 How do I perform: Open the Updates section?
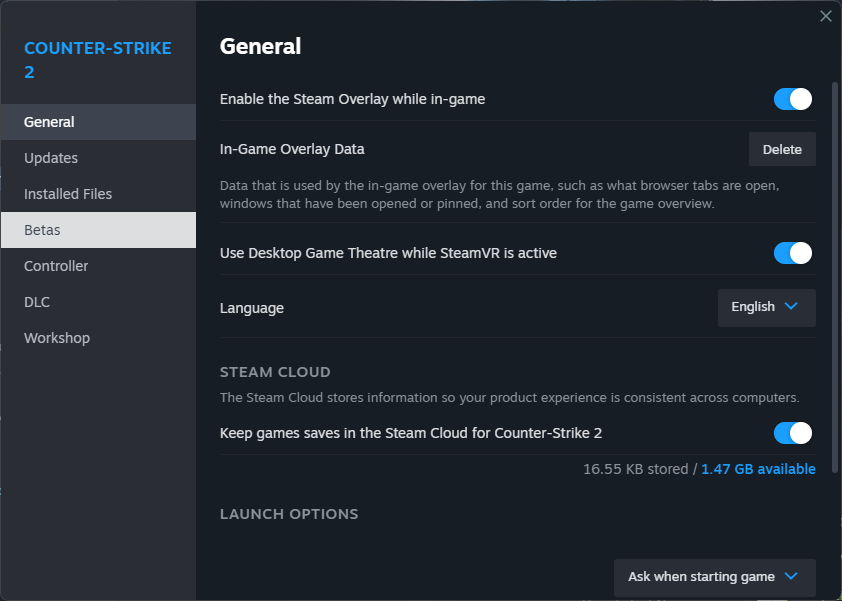(x=51, y=158)
